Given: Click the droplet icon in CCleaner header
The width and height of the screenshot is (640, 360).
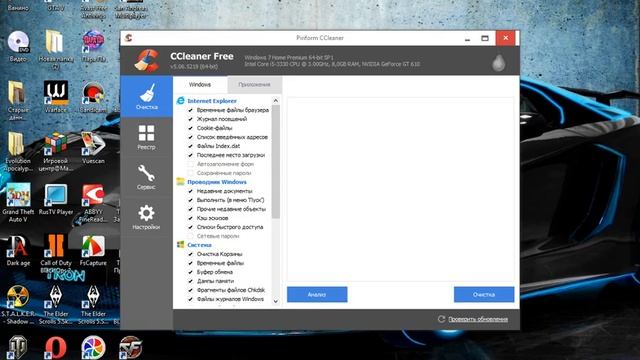Looking at the screenshot, I should click(x=498, y=62).
